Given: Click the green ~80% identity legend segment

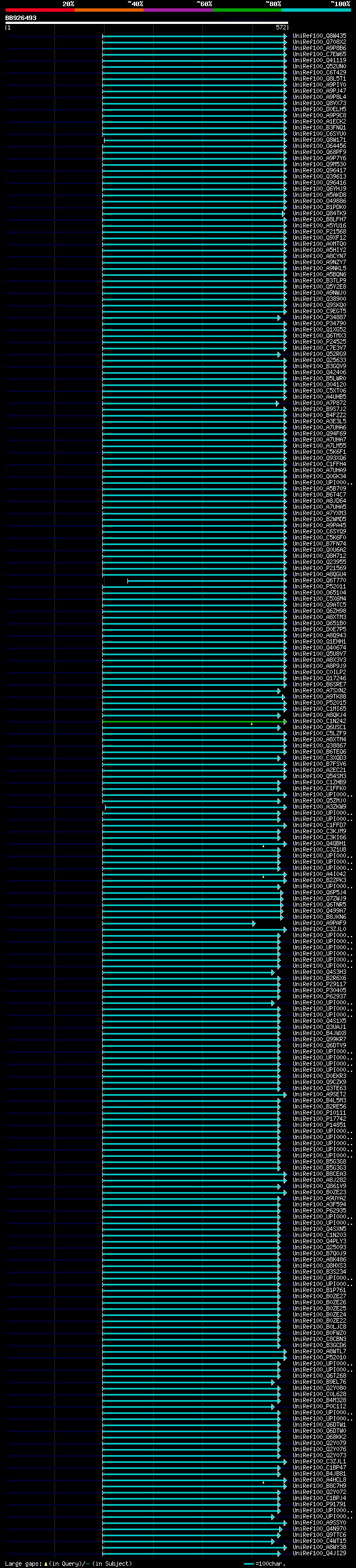Looking at the screenshot, I should (x=247, y=10).
